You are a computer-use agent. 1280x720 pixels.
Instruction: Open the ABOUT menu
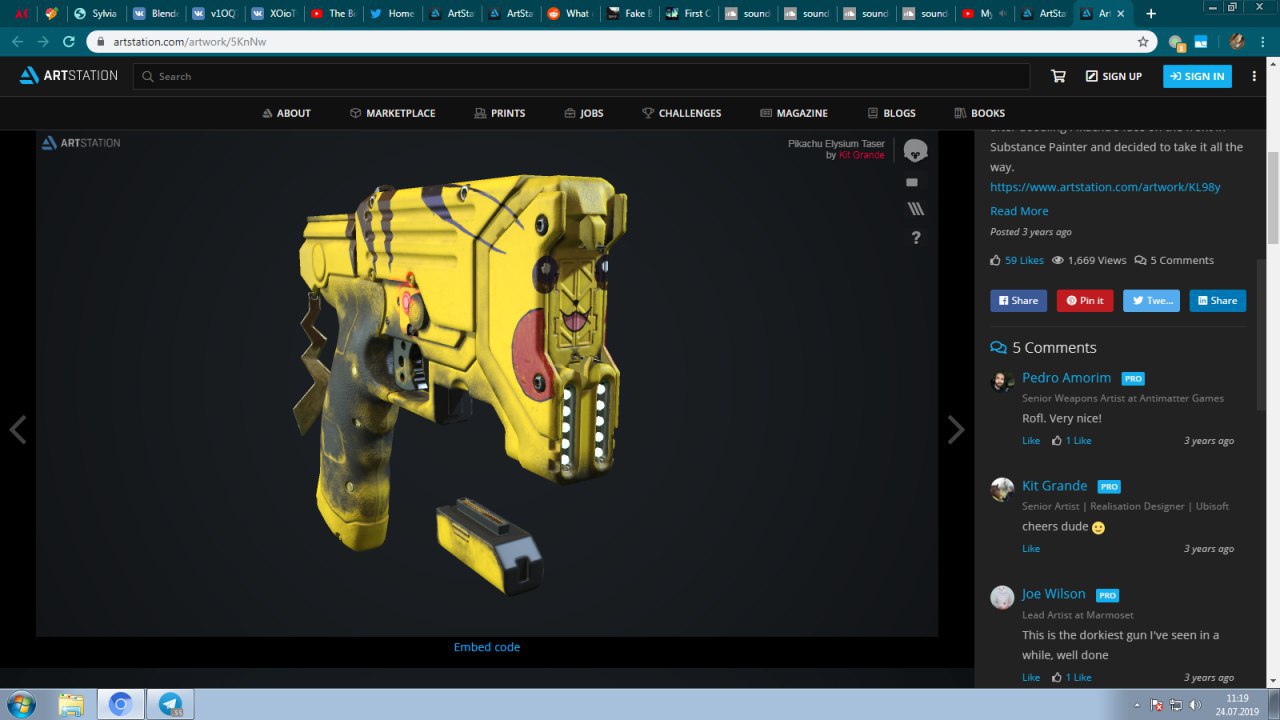pyautogui.click(x=286, y=113)
